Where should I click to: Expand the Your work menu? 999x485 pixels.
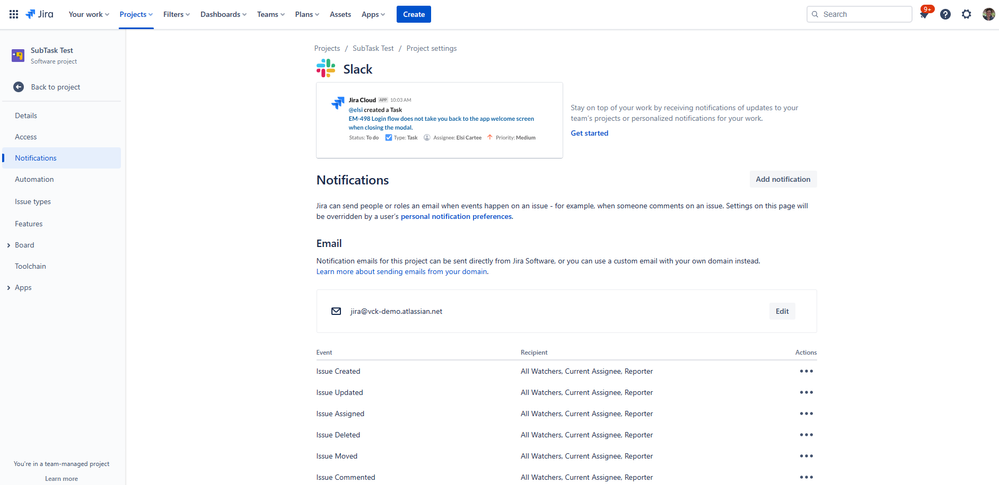[x=89, y=14]
